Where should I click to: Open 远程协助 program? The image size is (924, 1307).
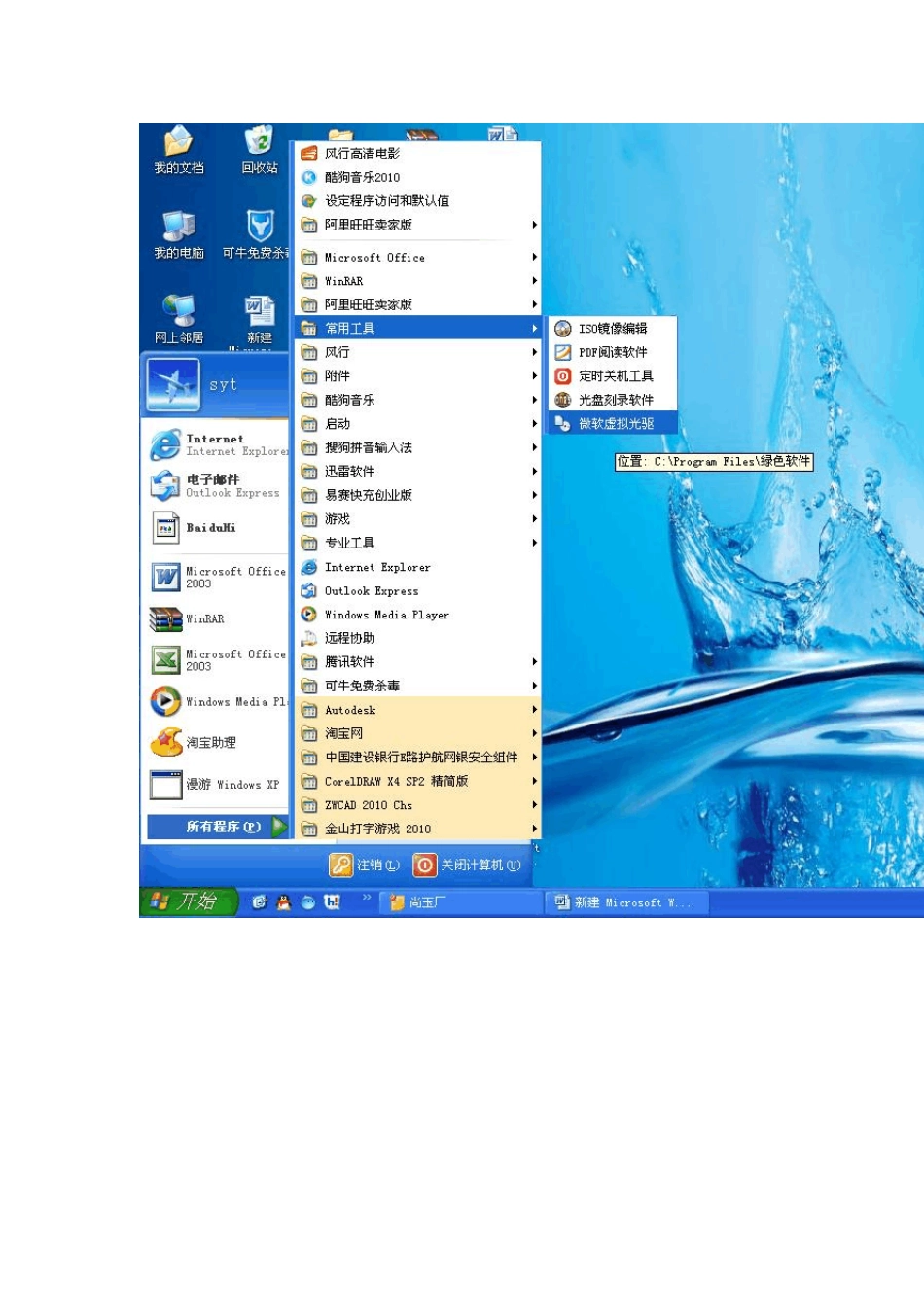(x=418, y=638)
